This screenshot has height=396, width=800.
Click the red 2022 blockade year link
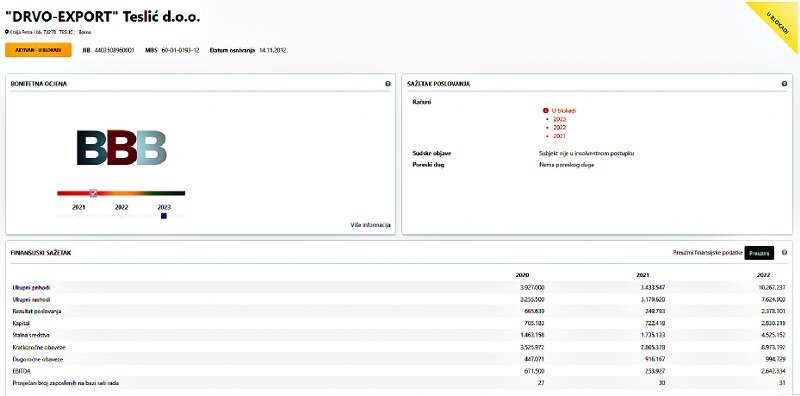(x=559, y=128)
